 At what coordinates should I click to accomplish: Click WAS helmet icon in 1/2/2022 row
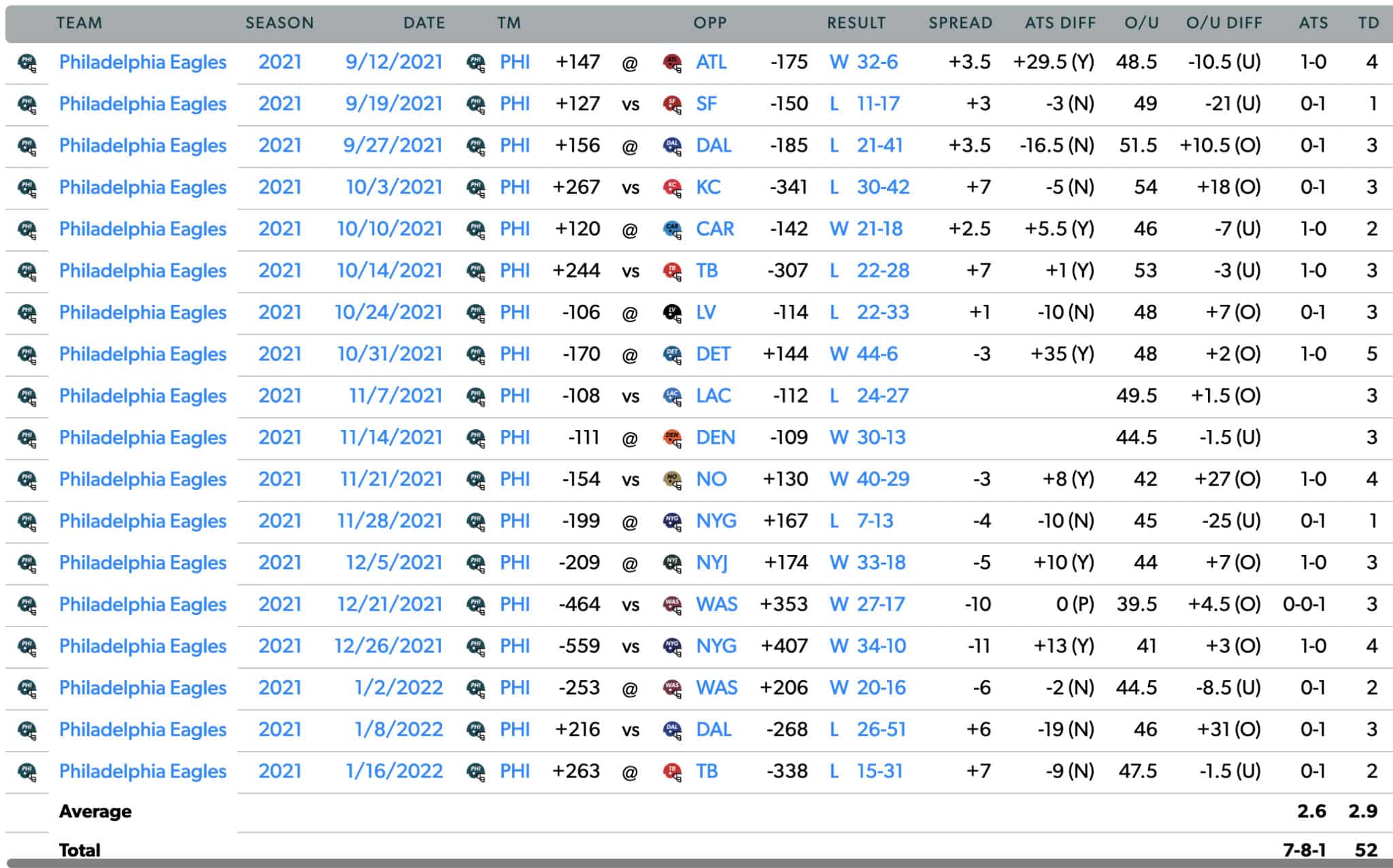(672, 688)
